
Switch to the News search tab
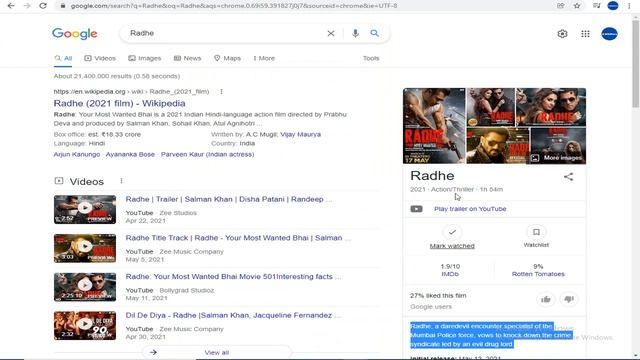point(187,58)
